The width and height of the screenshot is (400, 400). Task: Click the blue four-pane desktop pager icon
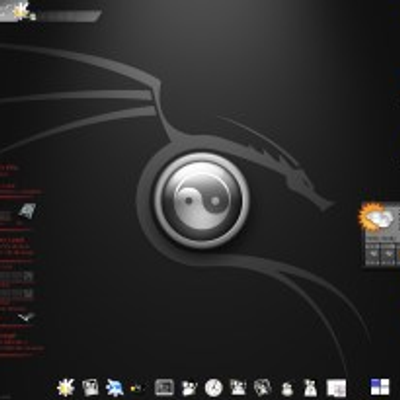380,387
